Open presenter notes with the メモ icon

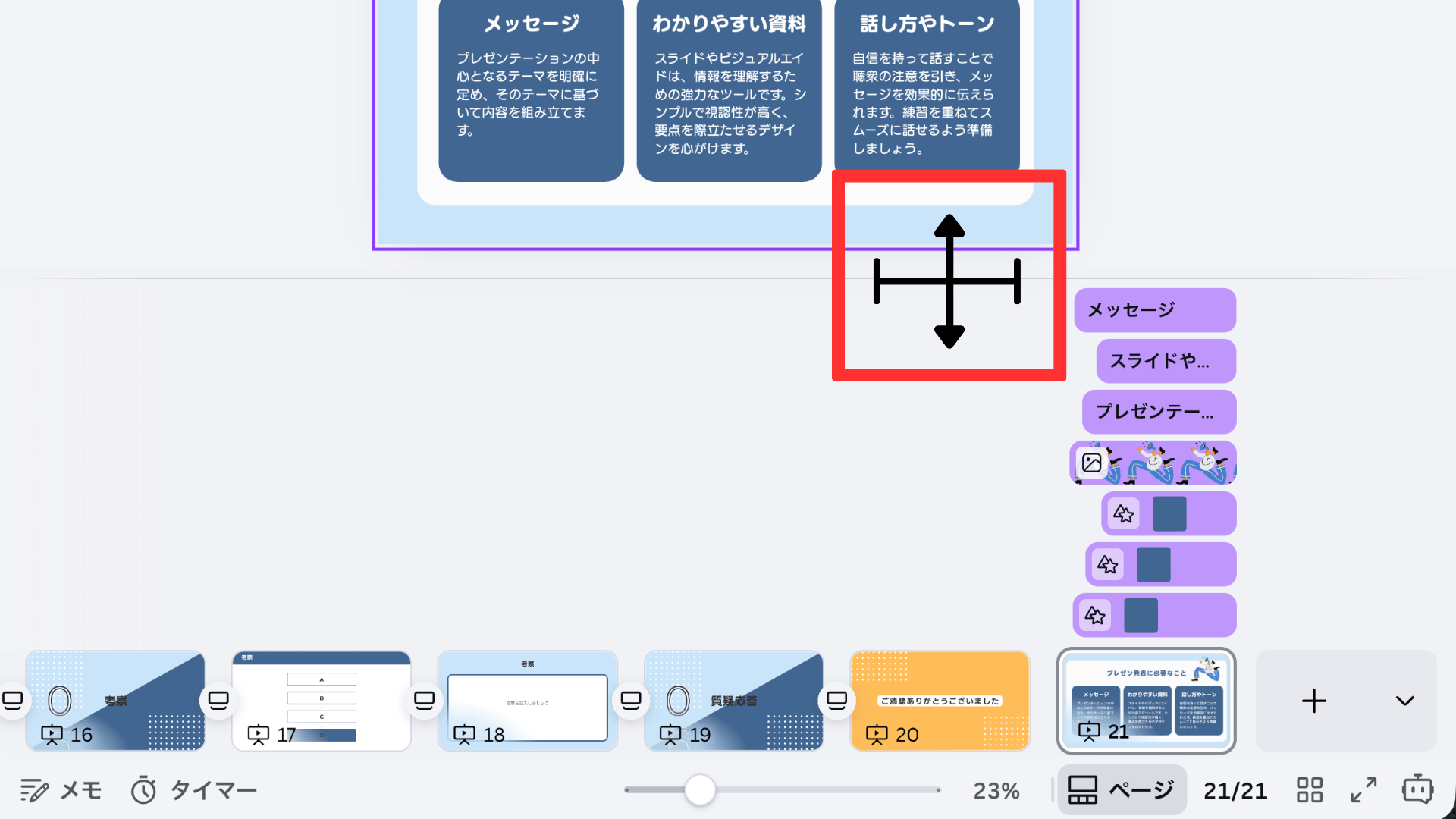coord(61,789)
